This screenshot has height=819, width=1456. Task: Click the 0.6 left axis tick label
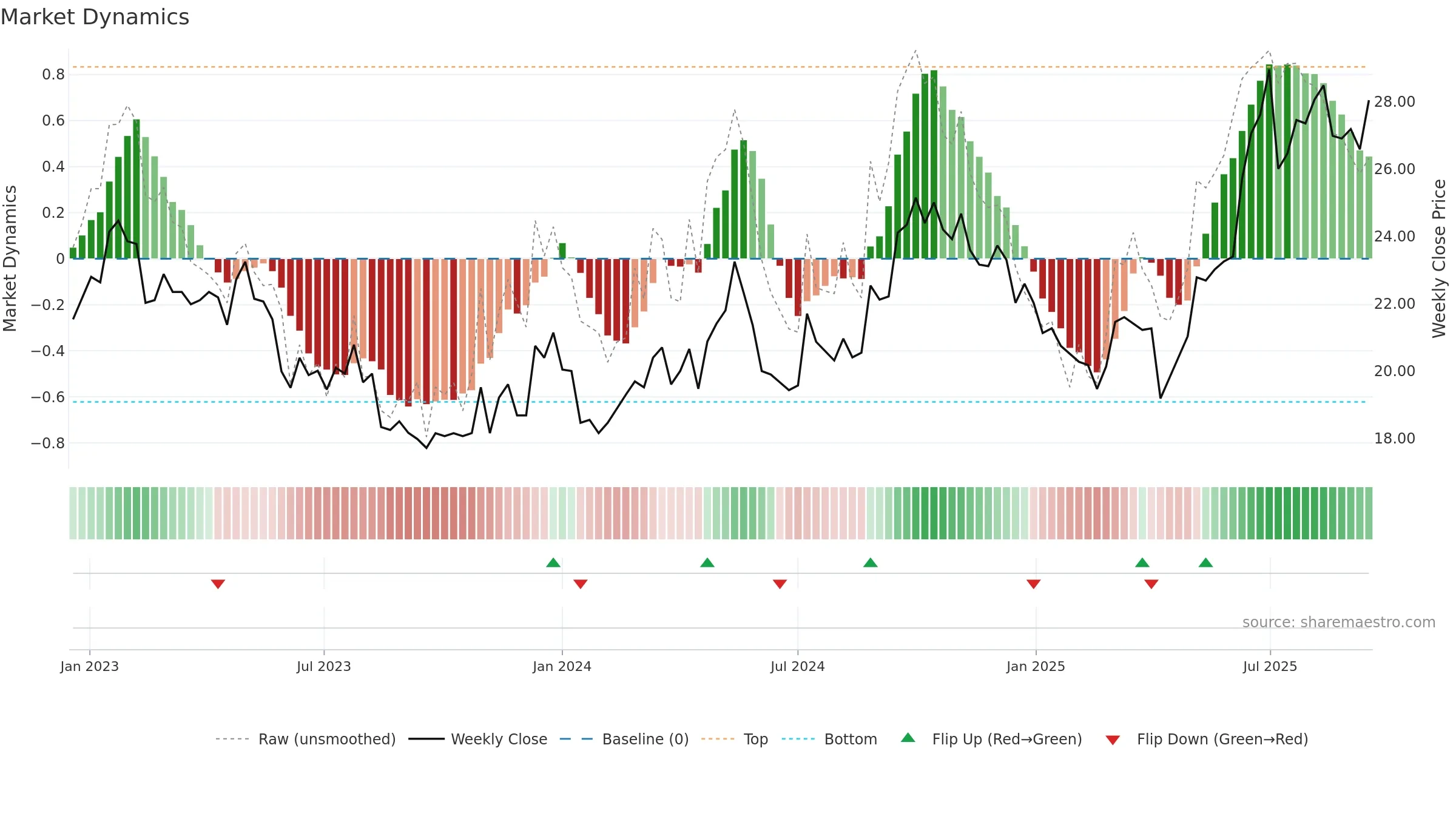(x=53, y=120)
